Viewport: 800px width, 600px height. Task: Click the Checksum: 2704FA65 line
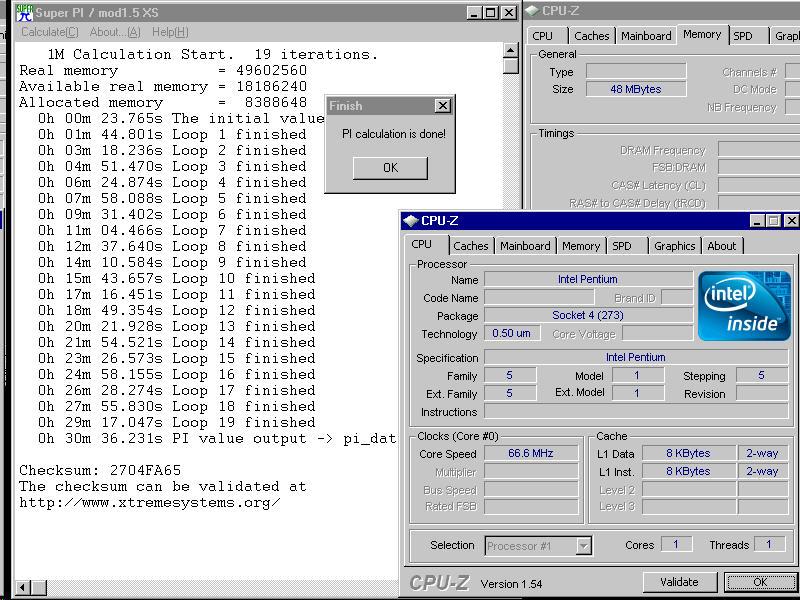pyautogui.click(x=100, y=470)
